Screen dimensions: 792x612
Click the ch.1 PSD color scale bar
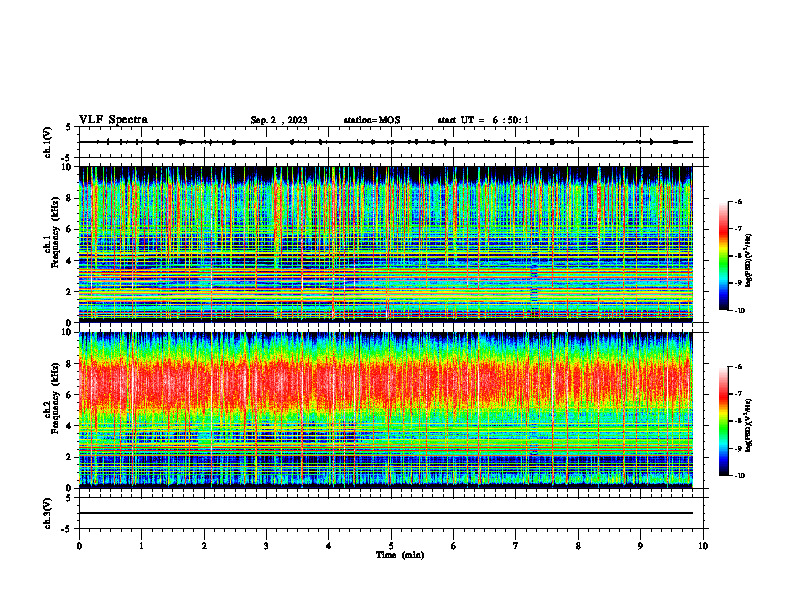click(723, 256)
